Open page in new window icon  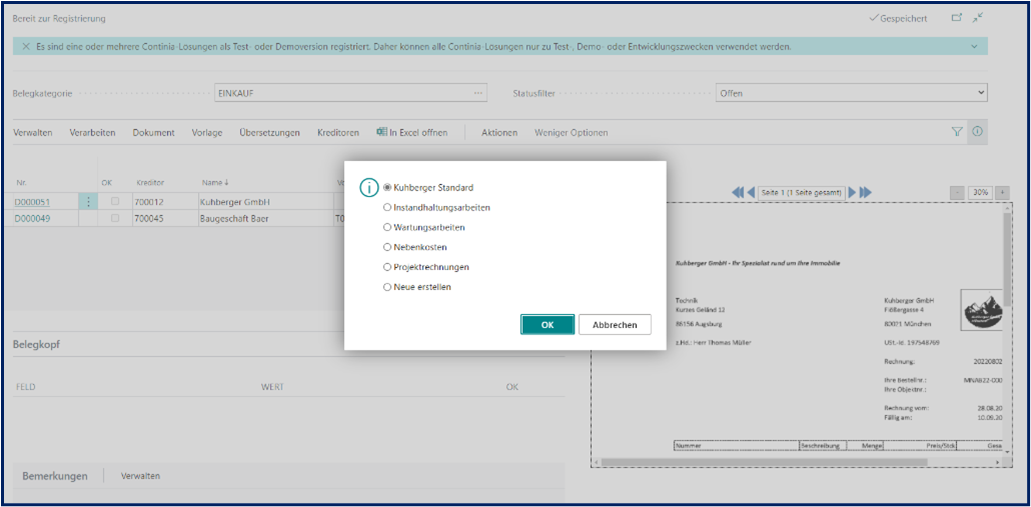(956, 18)
